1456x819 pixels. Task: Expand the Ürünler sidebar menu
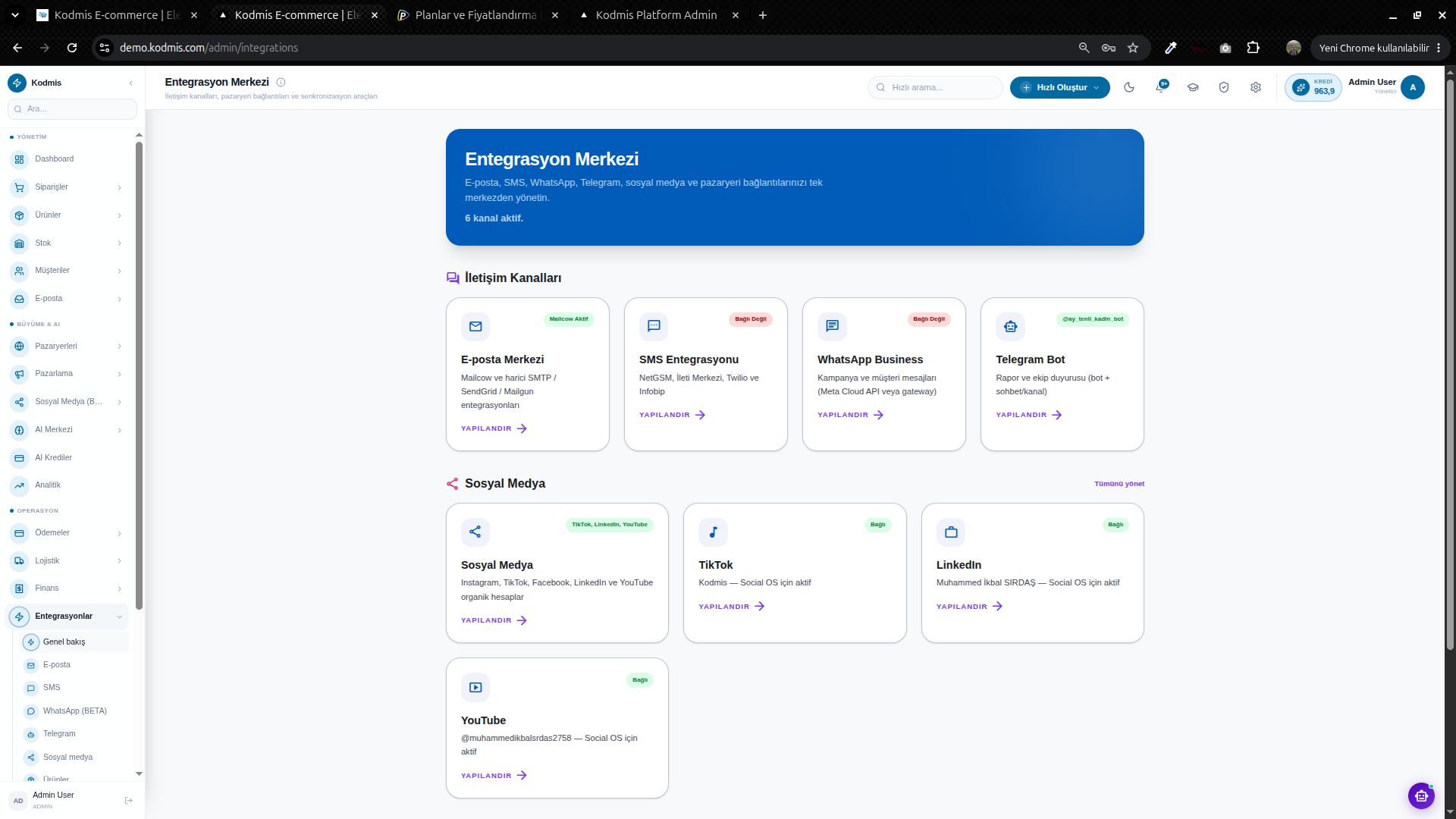(119, 215)
